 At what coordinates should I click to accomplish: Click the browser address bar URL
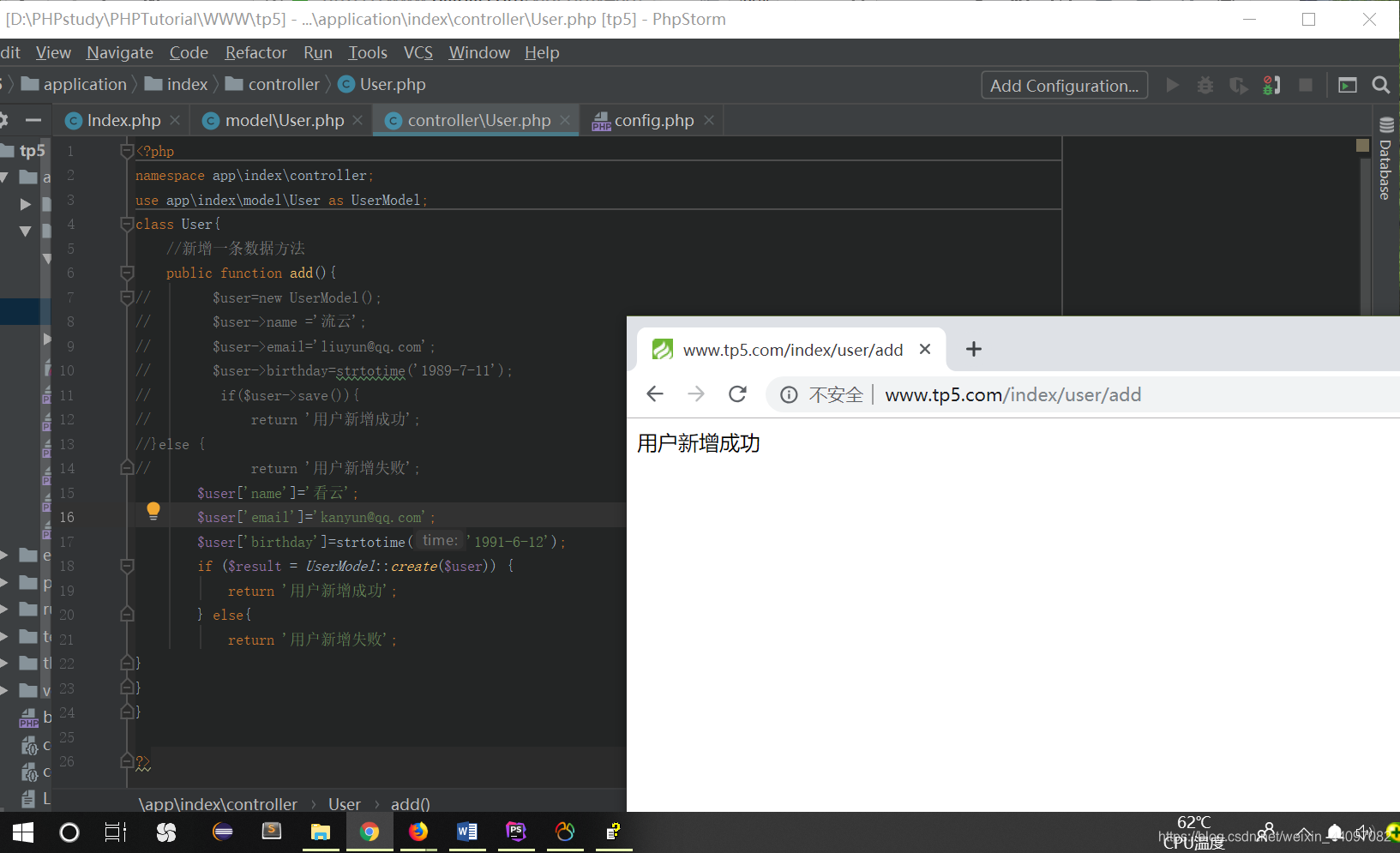coord(1012,394)
